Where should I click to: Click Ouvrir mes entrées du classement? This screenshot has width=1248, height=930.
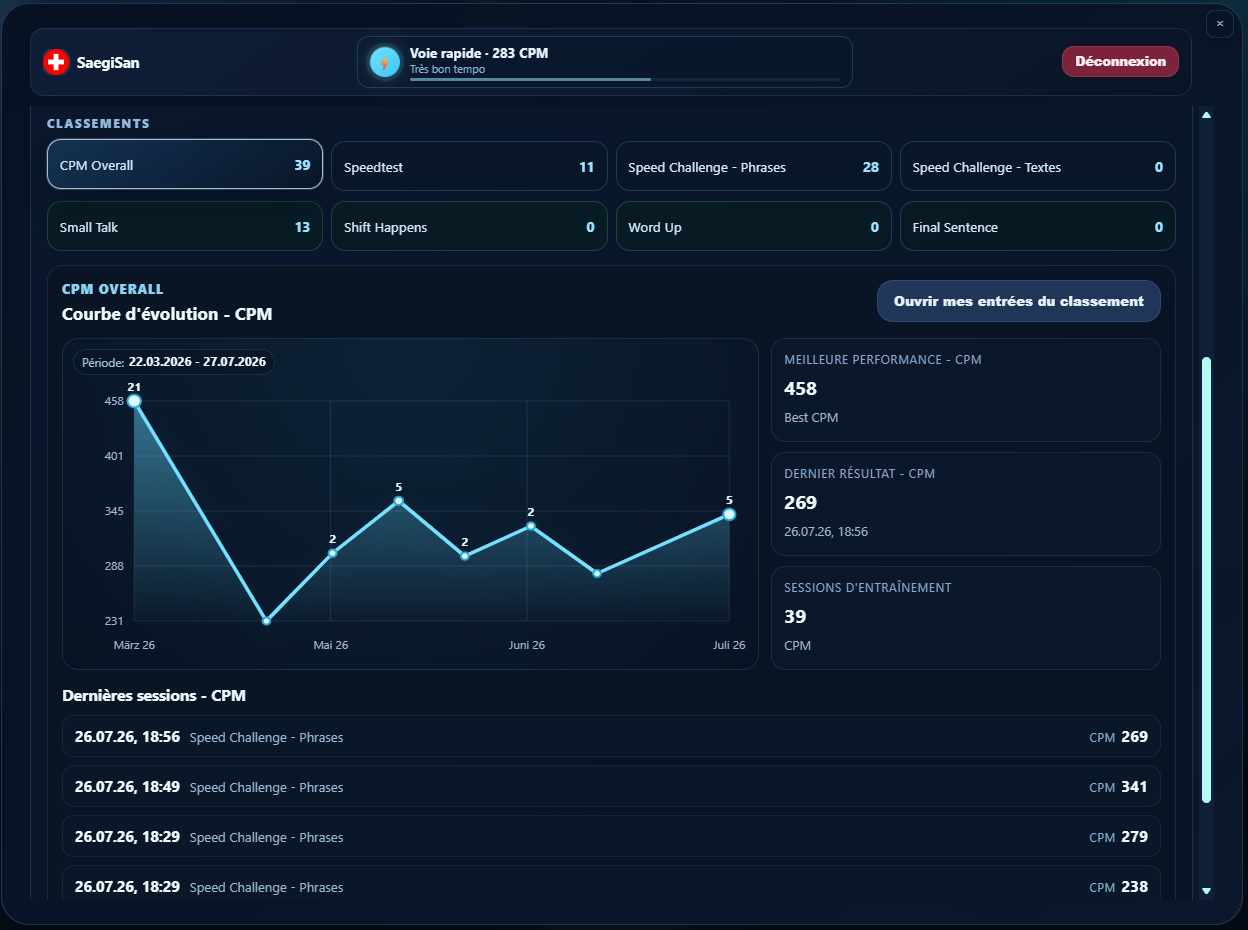(x=1018, y=301)
